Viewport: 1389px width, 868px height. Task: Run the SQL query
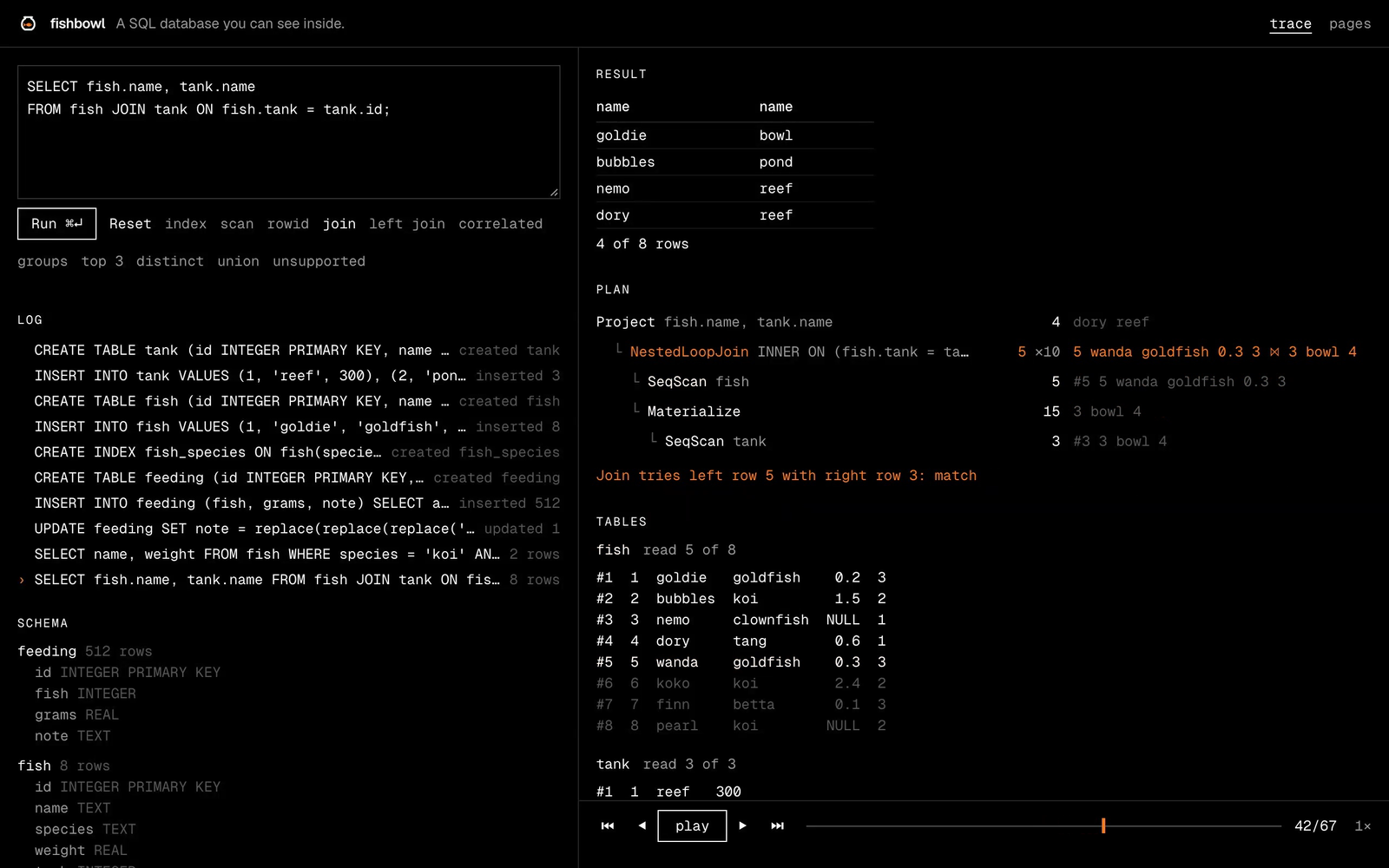(x=56, y=224)
